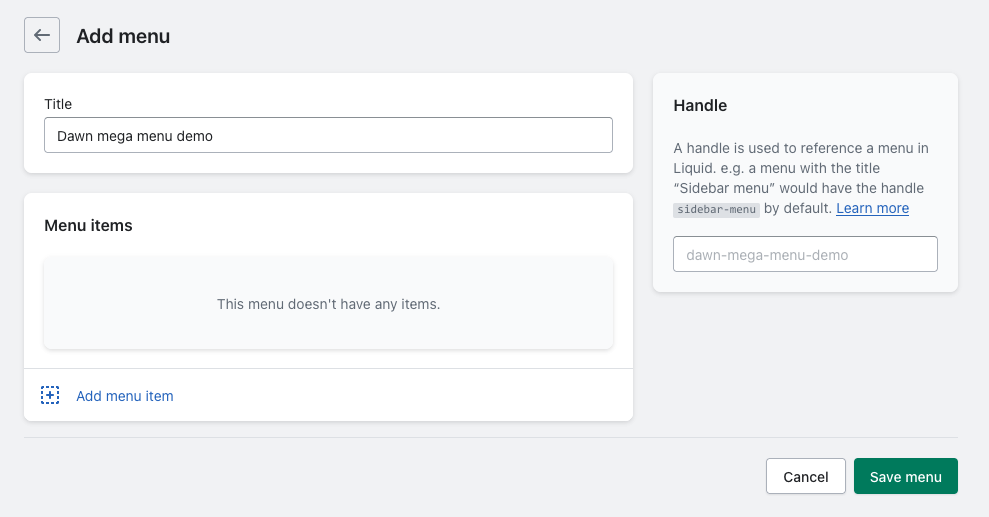
Task: Click the Add menu item link text
Action: pos(125,396)
